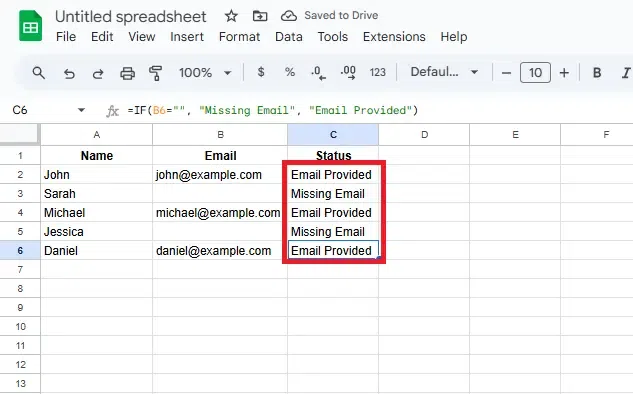This screenshot has height=394, width=633.
Task: Format as percent
Action: coord(289,72)
